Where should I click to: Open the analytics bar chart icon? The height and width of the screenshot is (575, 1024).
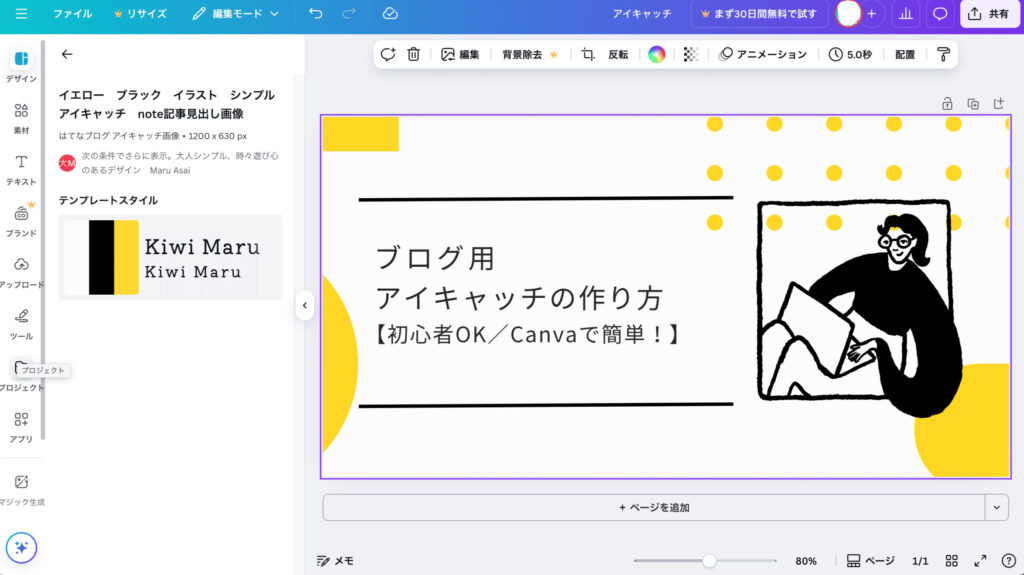(x=906, y=13)
